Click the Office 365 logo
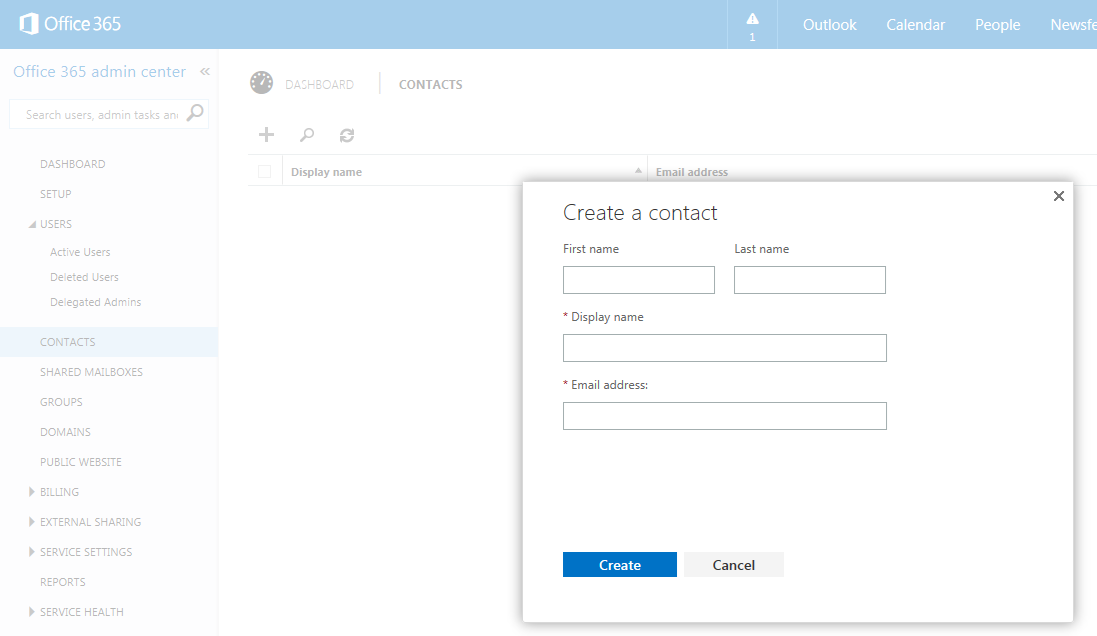1097x636 pixels. coord(69,24)
